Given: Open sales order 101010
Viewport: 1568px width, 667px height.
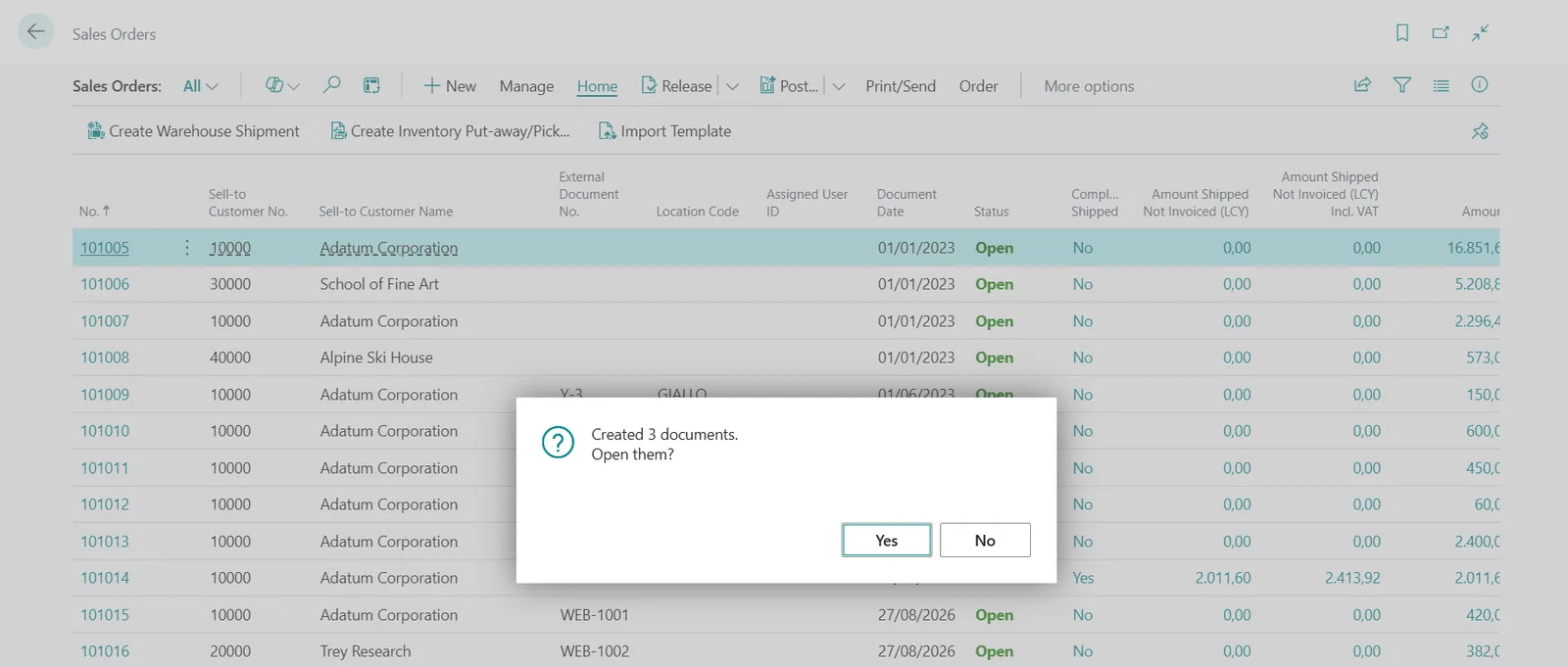Looking at the screenshot, I should coord(105,431).
